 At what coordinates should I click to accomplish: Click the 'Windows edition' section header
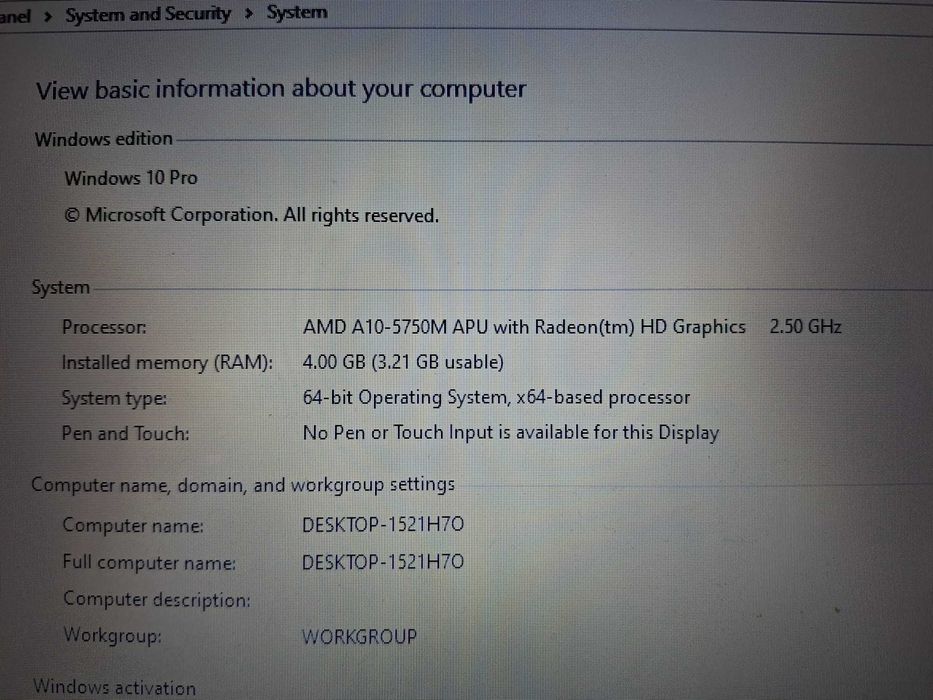pyautogui.click(x=104, y=139)
